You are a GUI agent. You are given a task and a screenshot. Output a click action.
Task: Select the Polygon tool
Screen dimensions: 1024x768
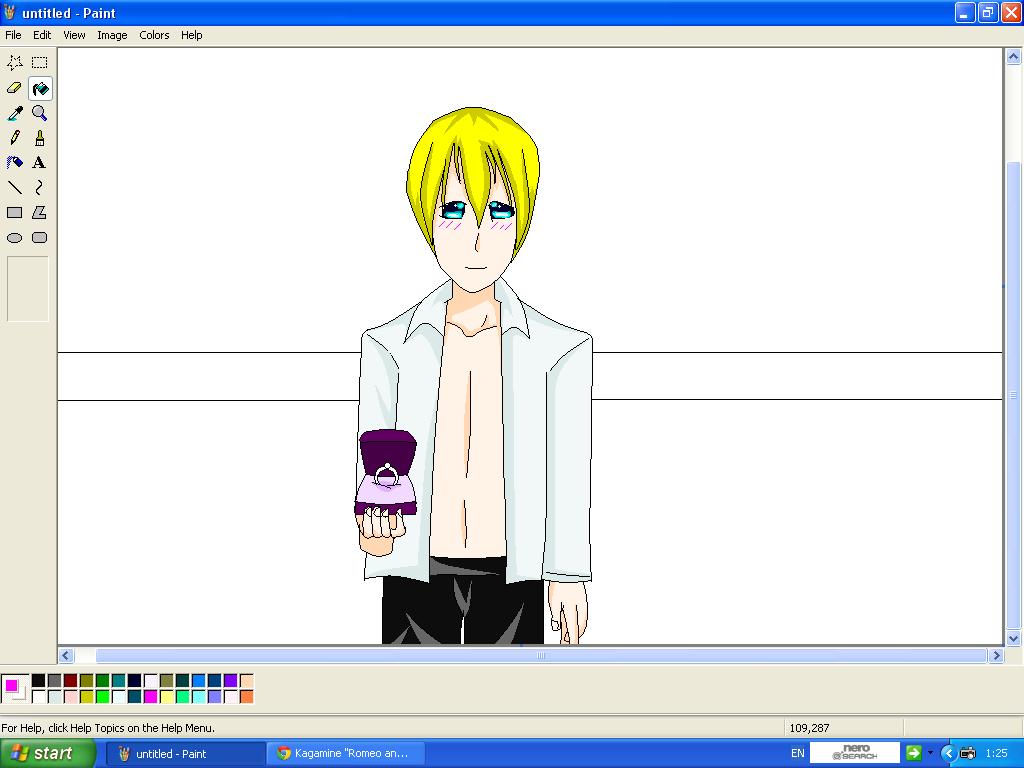(x=40, y=213)
